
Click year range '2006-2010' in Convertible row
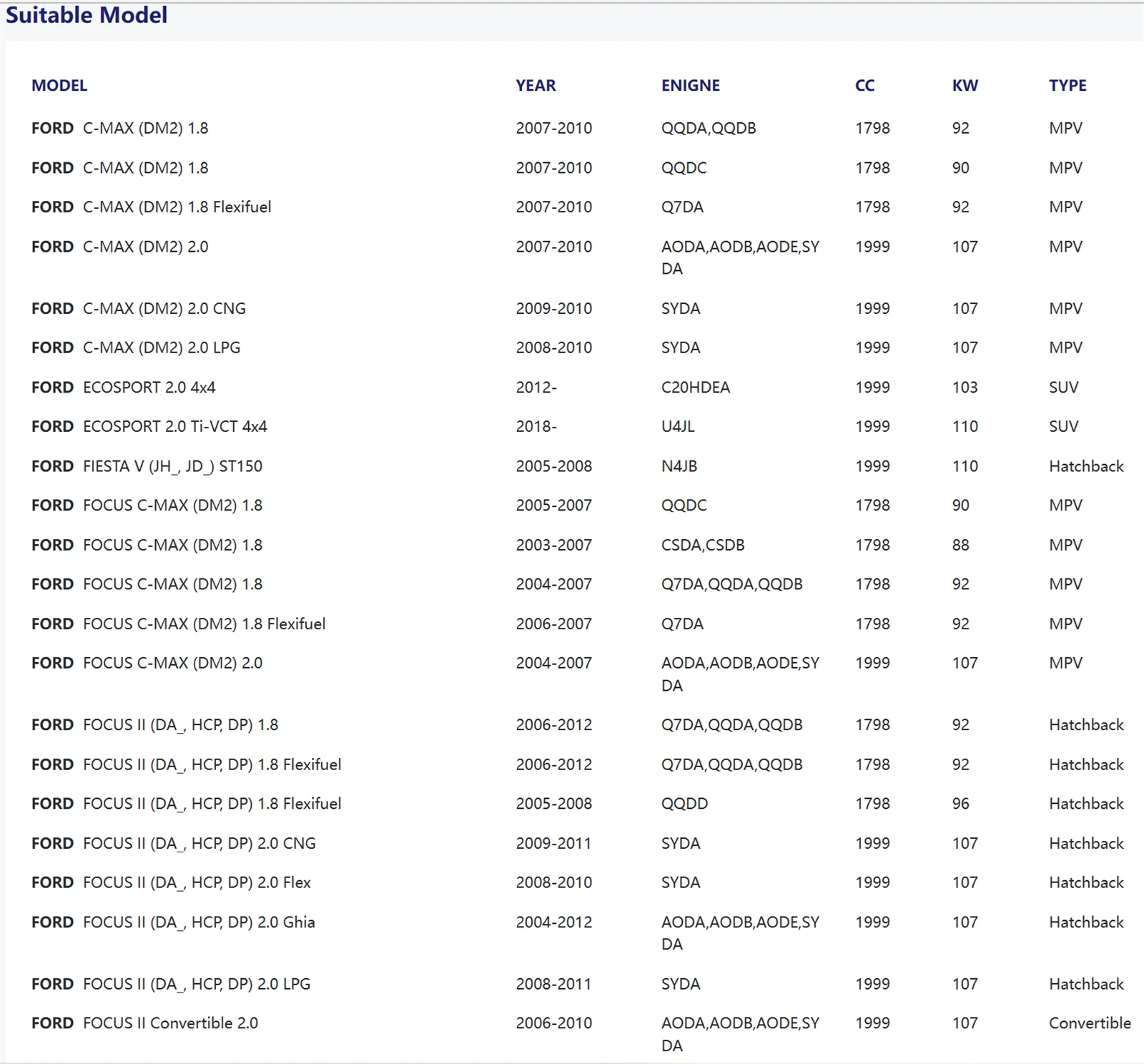554,1023
